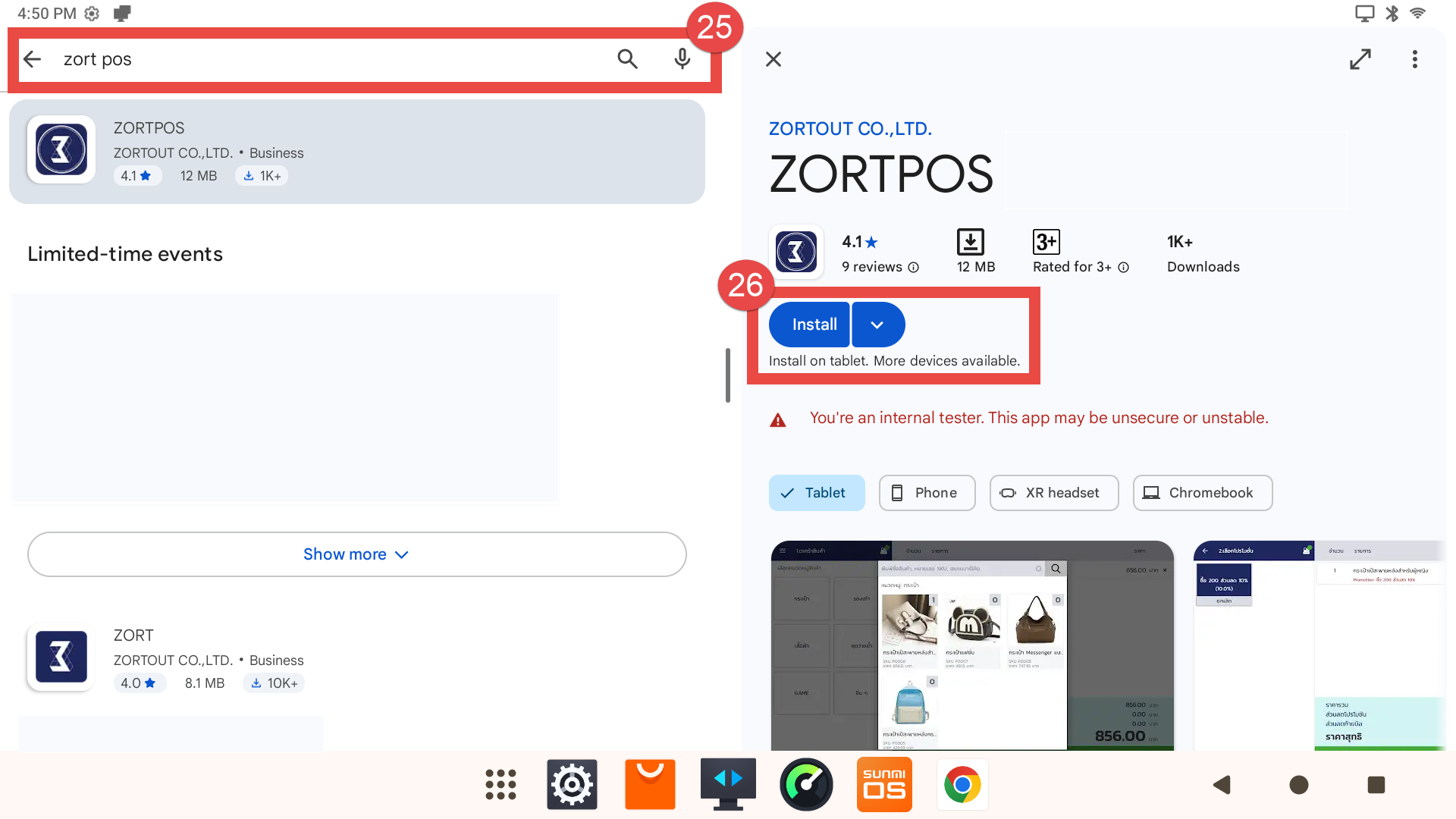Open the Install device dropdown arrow
Viewport: 1456px width, 819px height.
coord(877,325)
